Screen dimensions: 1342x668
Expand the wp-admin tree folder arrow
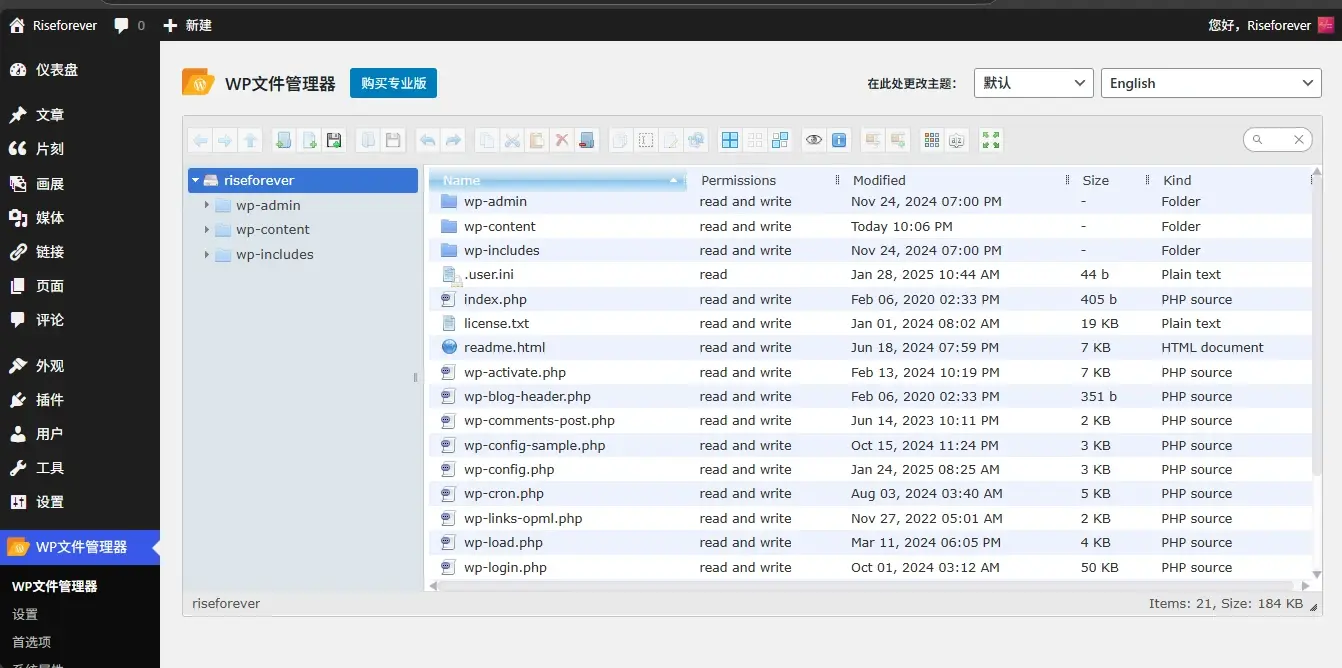click(207, 205)
